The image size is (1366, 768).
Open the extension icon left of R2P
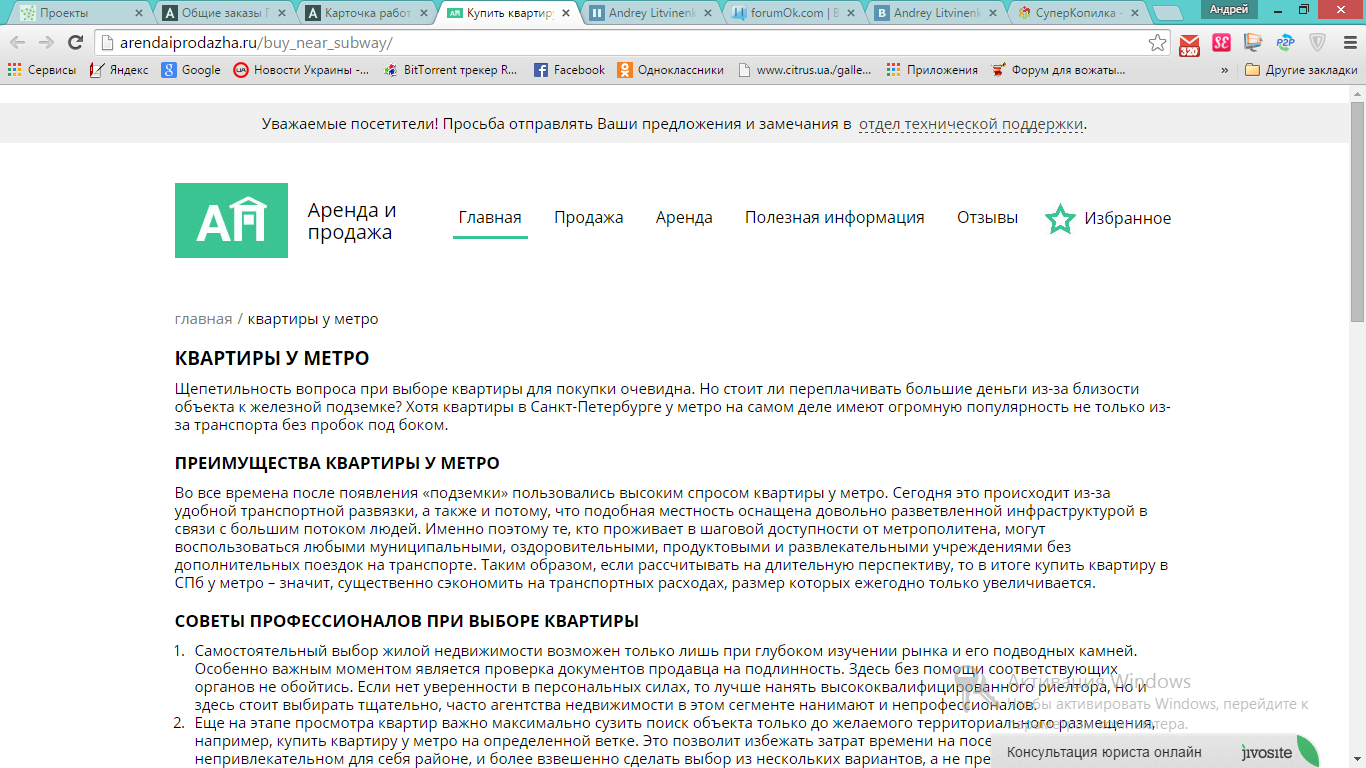(x=1253, y=43)
